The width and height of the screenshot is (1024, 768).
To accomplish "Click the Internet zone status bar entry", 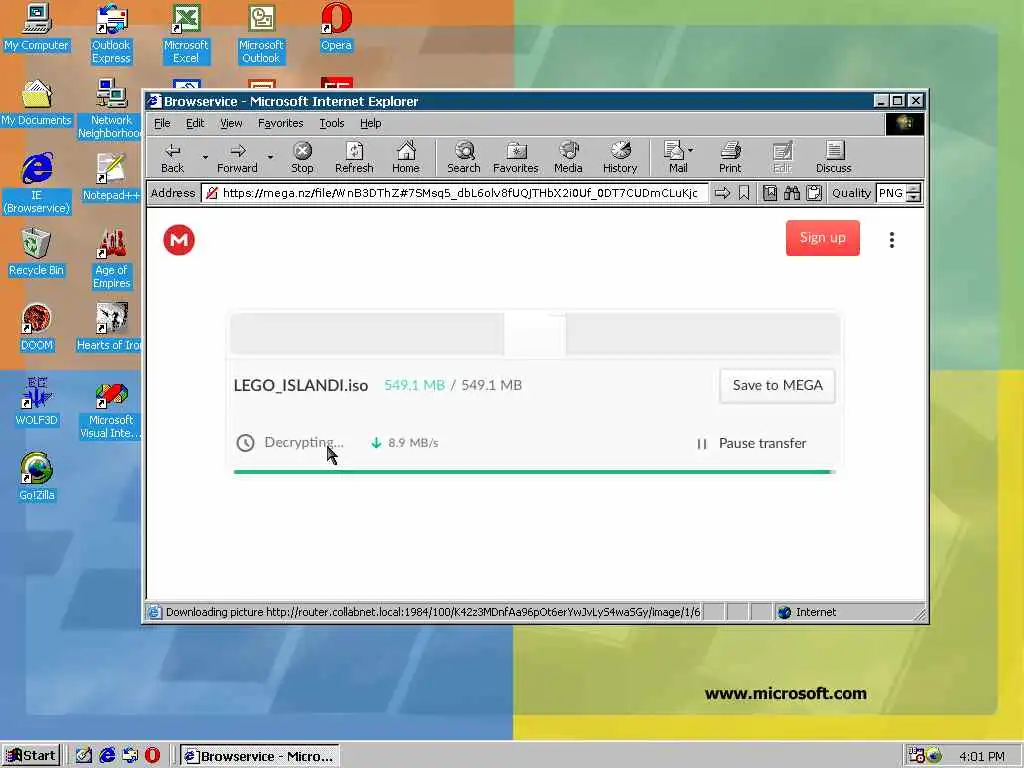I will pos(808,612).
